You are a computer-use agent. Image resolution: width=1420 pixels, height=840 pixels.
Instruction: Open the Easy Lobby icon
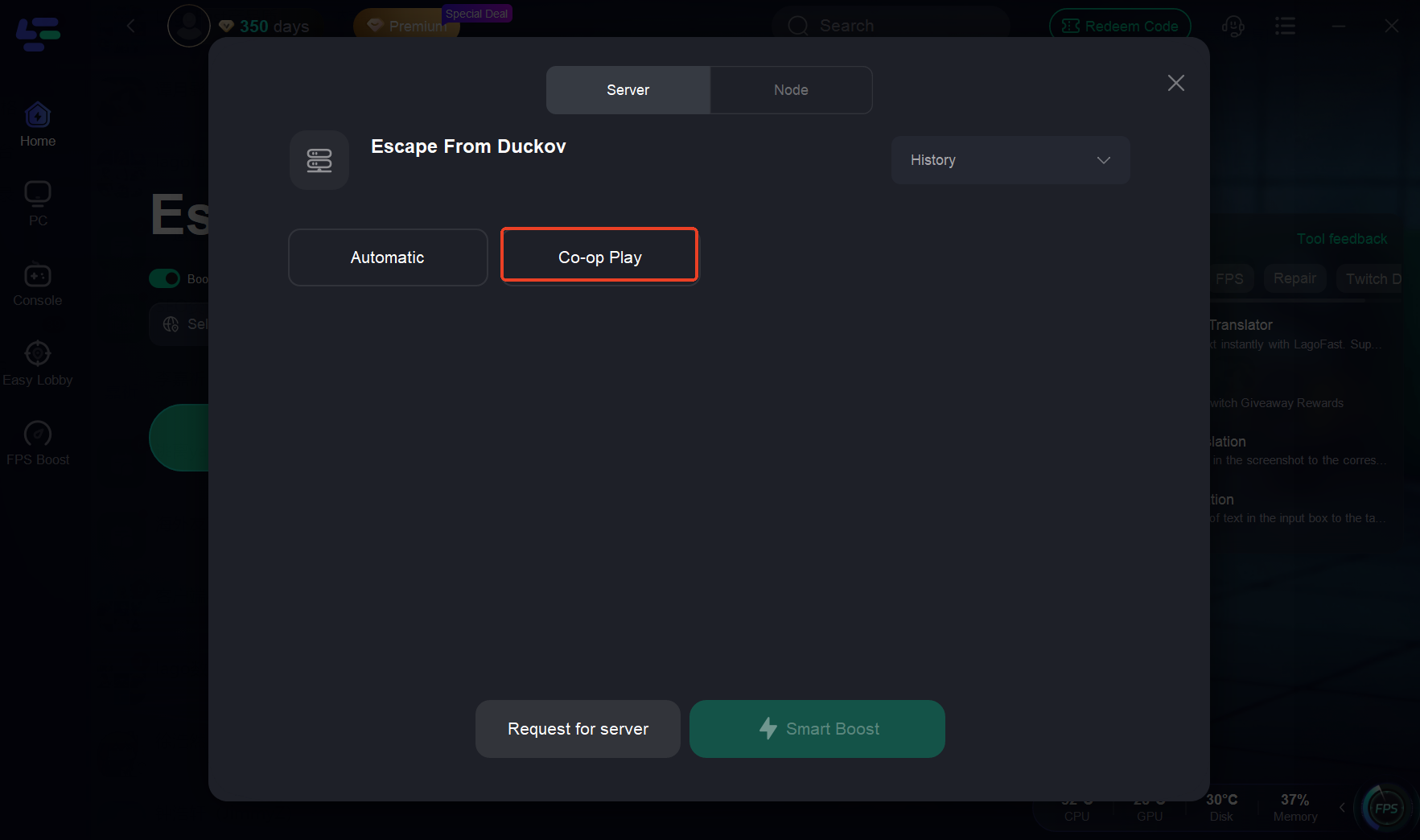tap(38, 354)
